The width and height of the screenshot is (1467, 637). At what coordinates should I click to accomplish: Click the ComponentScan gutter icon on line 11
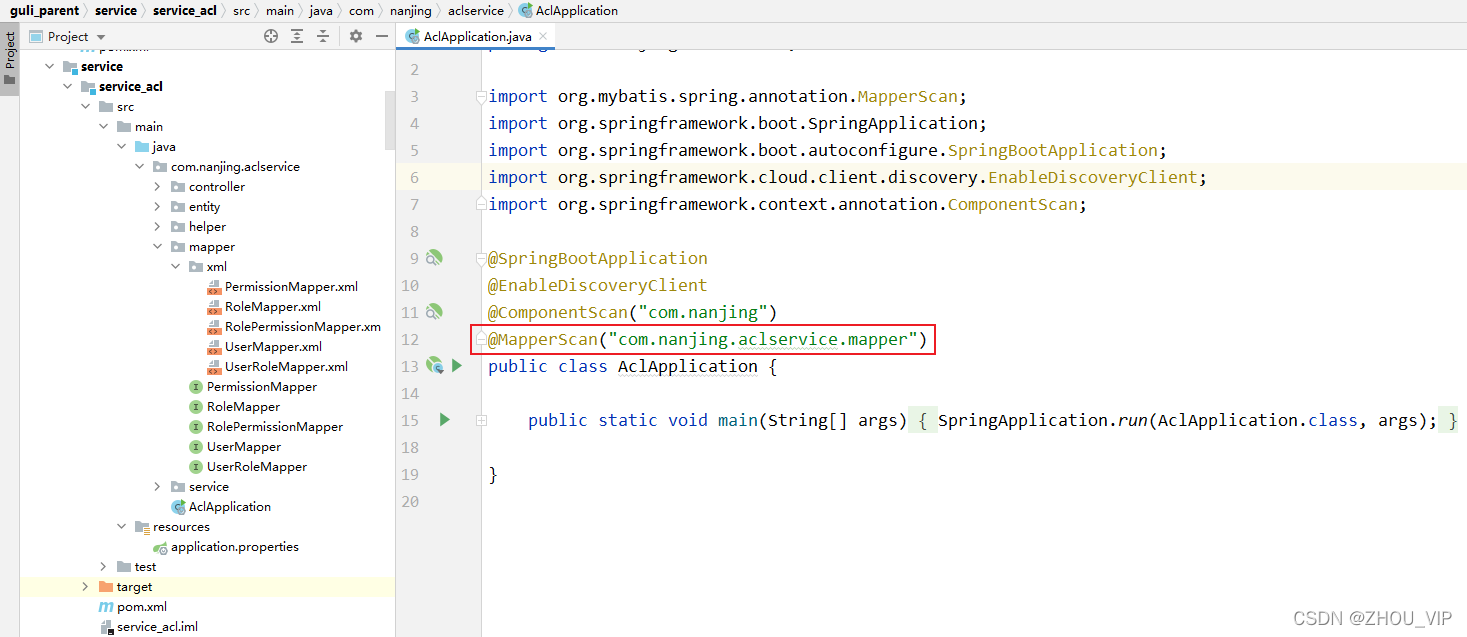434,312
